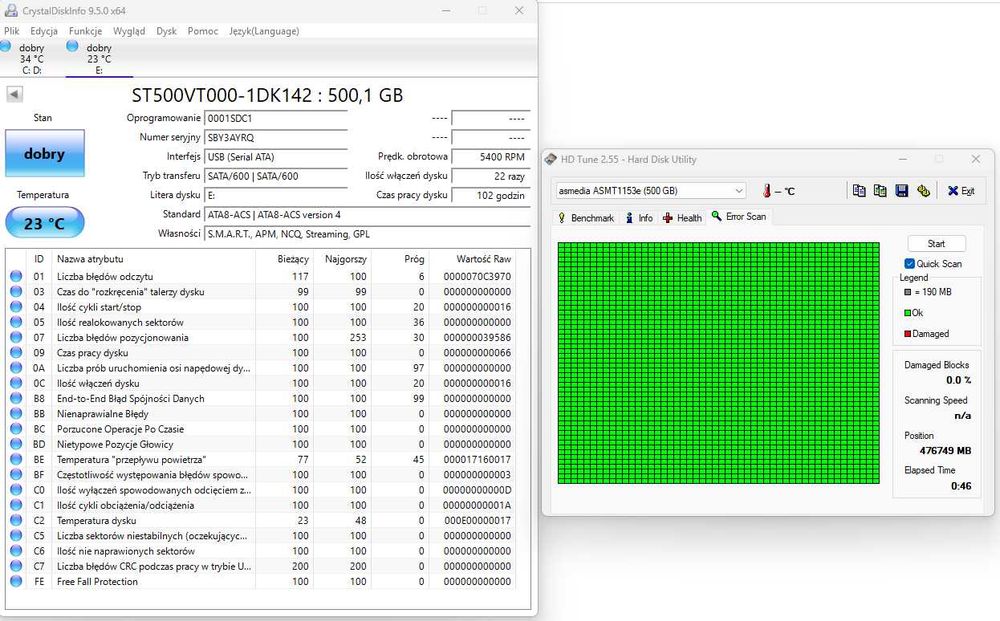Viewport: 1000px width, 621px height.
Task: Click the gray 190 MB block legend swatch
Action: pyautogui.click(x=908, y=291)
